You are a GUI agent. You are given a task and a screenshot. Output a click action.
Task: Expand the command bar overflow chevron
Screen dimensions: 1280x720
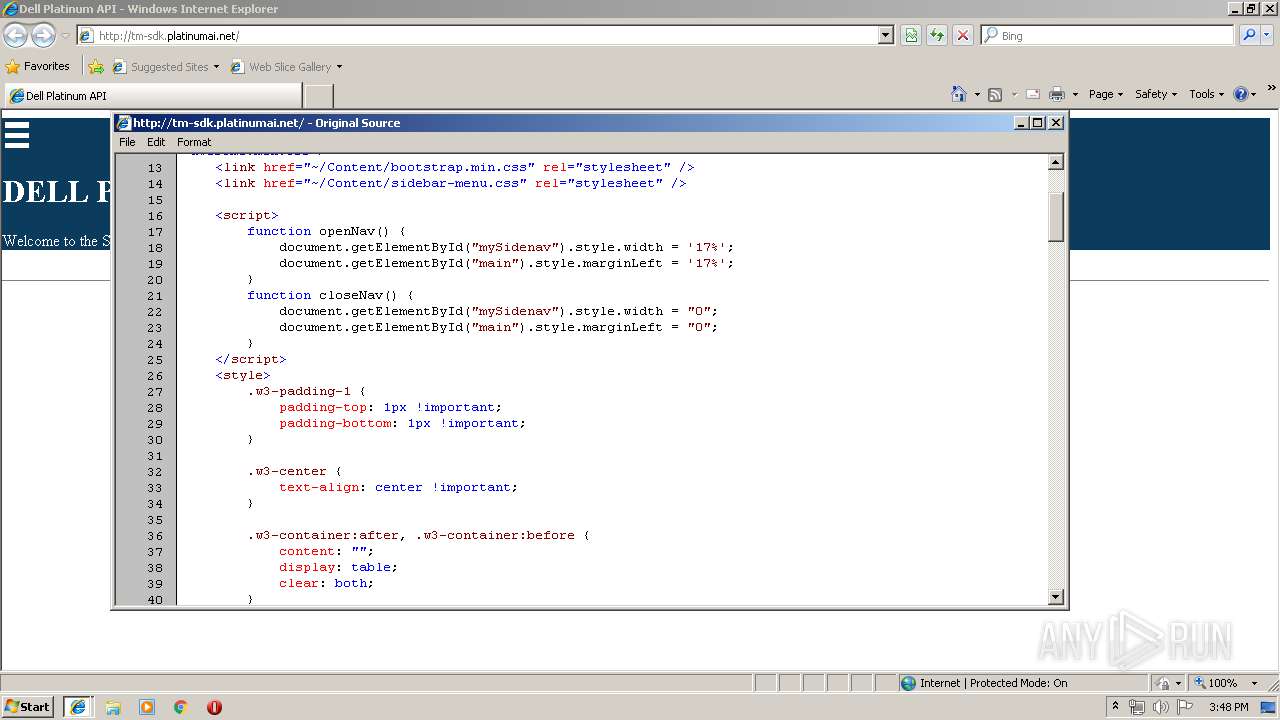(x=1272, y=89)
